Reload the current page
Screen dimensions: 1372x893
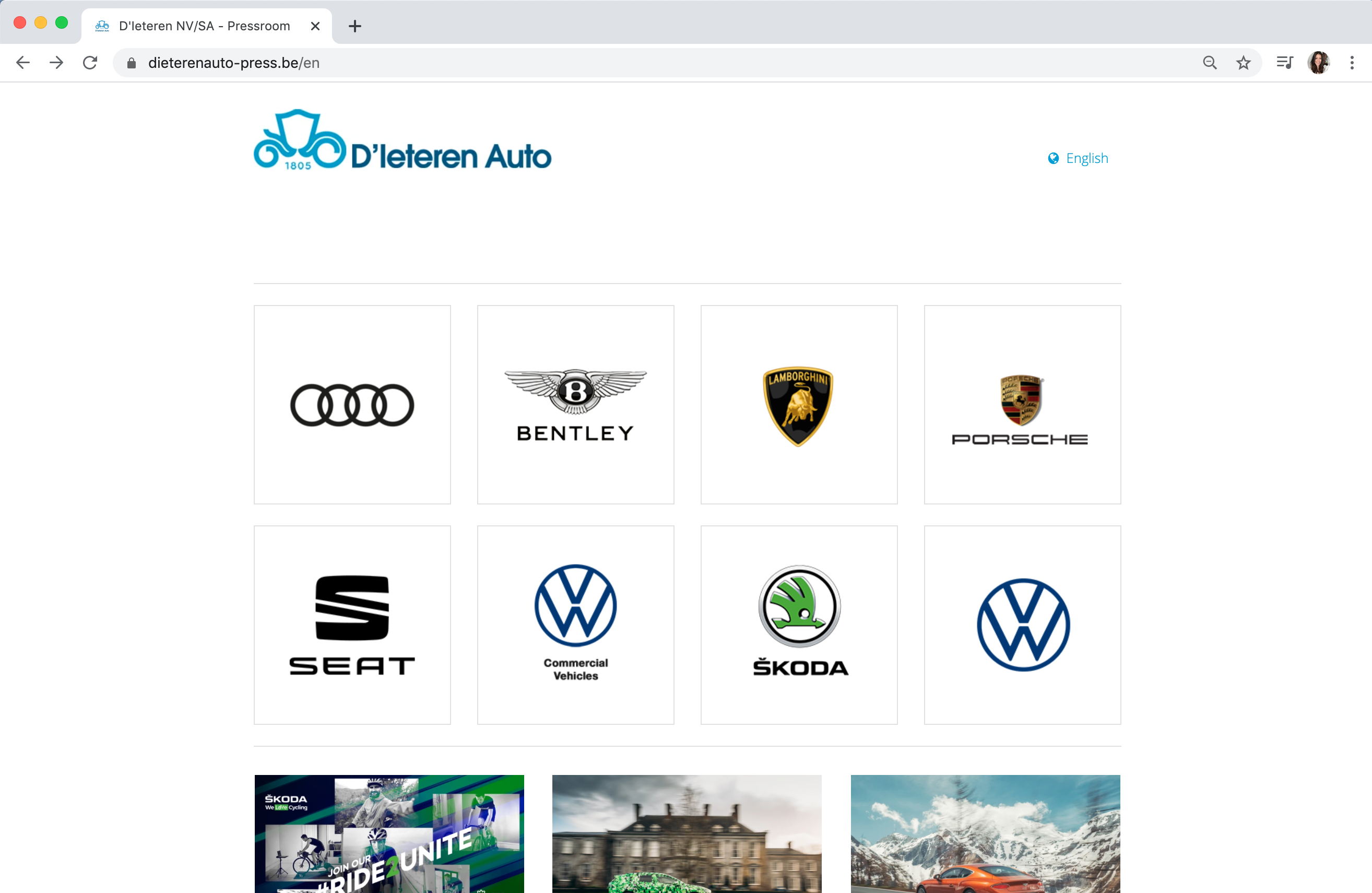point(90,62)
